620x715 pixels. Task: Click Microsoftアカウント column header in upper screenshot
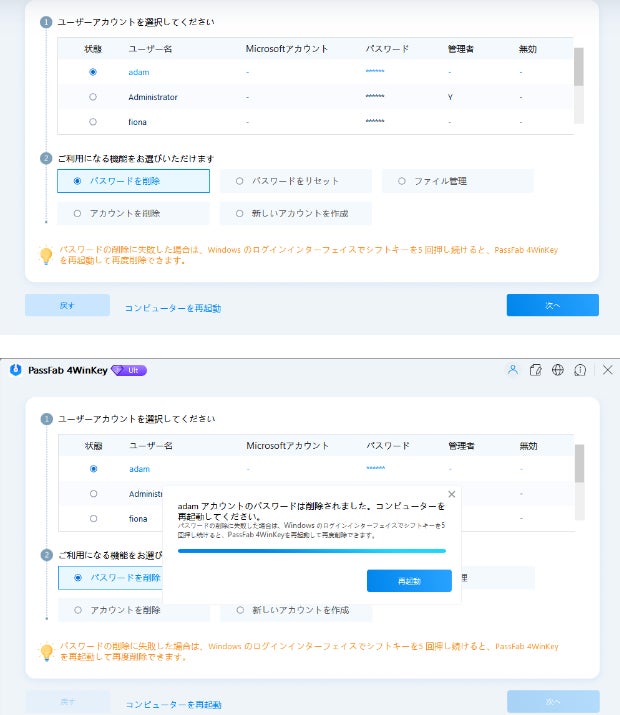(x=287, y=49)
